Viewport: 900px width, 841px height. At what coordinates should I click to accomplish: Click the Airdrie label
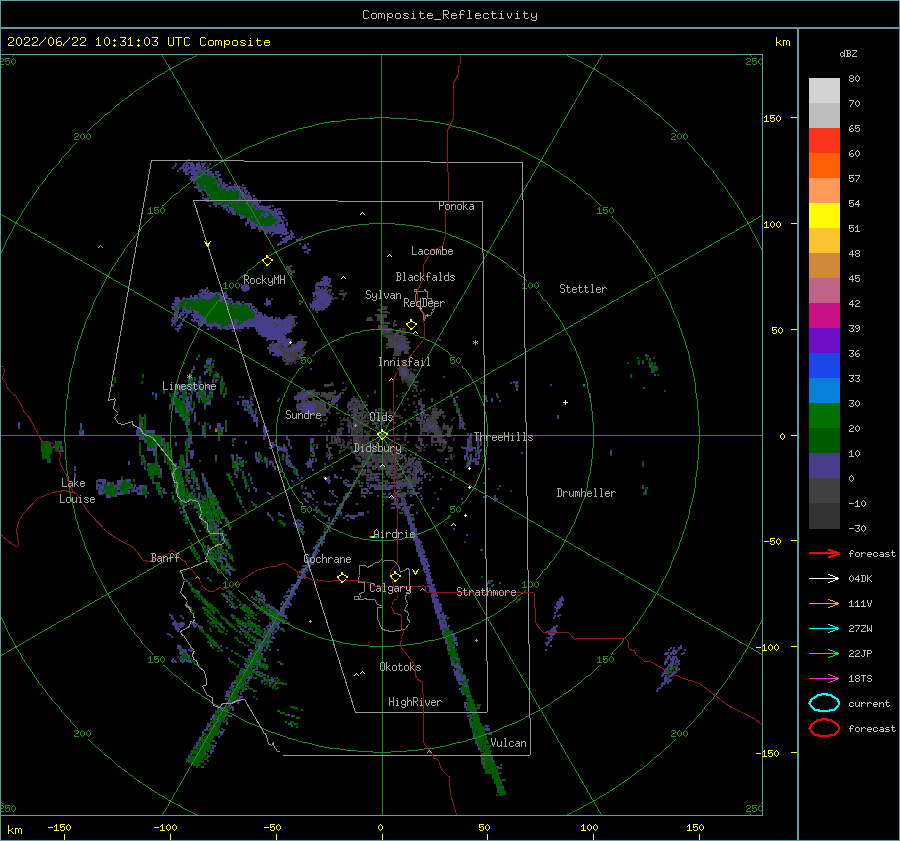[394, 534]
